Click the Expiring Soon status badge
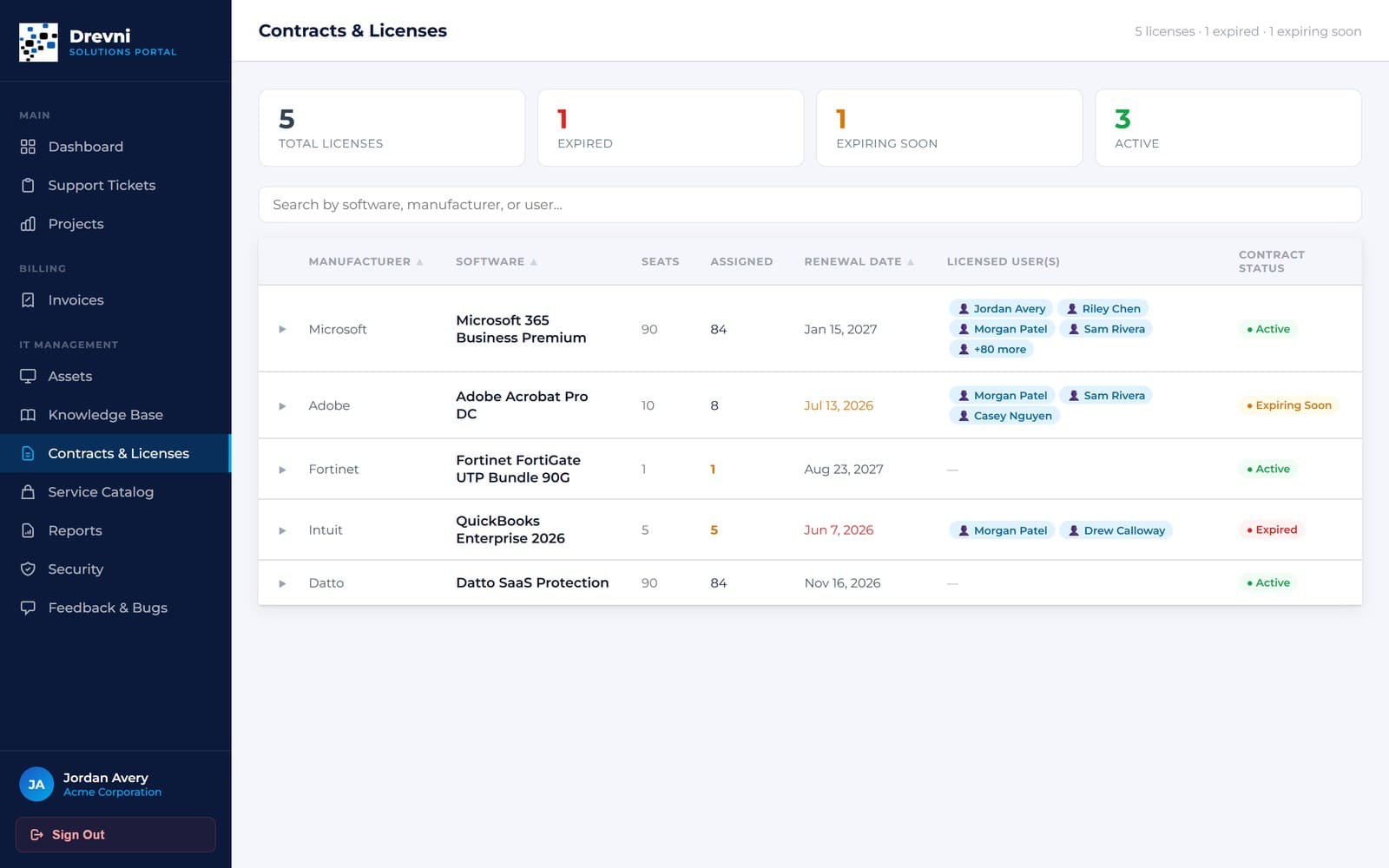 tap(1289, 405)
